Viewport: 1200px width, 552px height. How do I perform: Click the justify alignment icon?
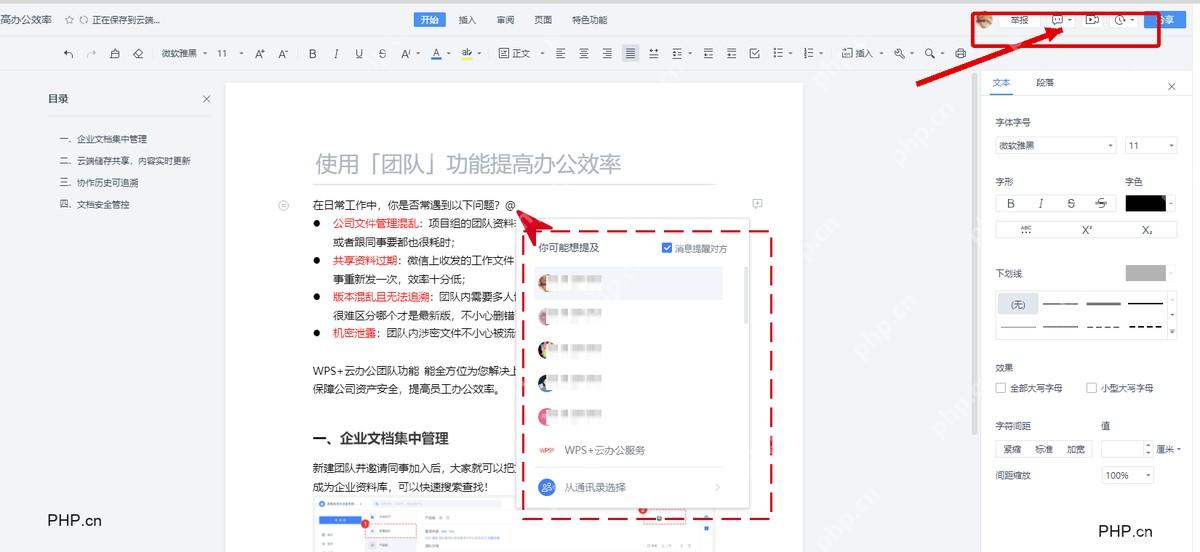pos(630,54)
